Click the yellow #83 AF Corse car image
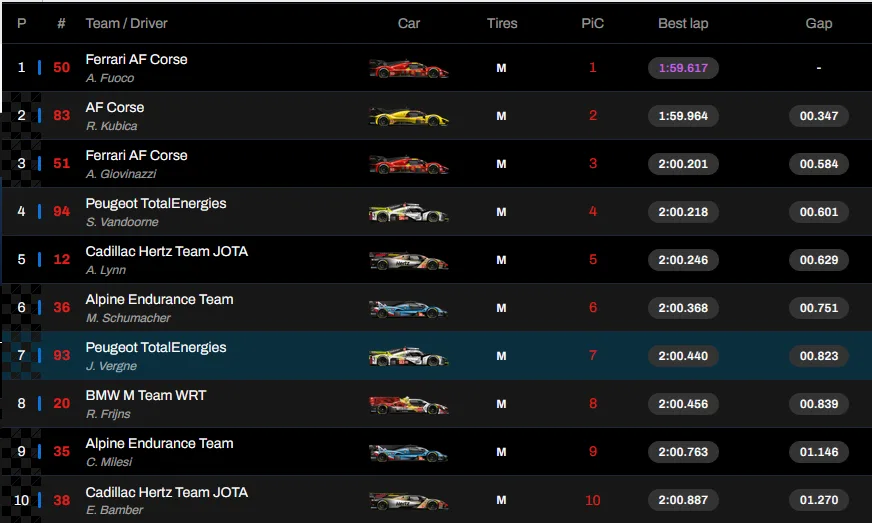 click(x=408, y=116)
